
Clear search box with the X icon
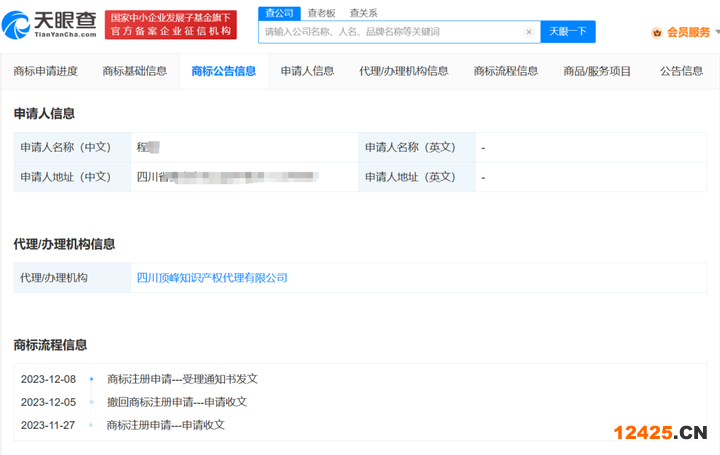529,32
